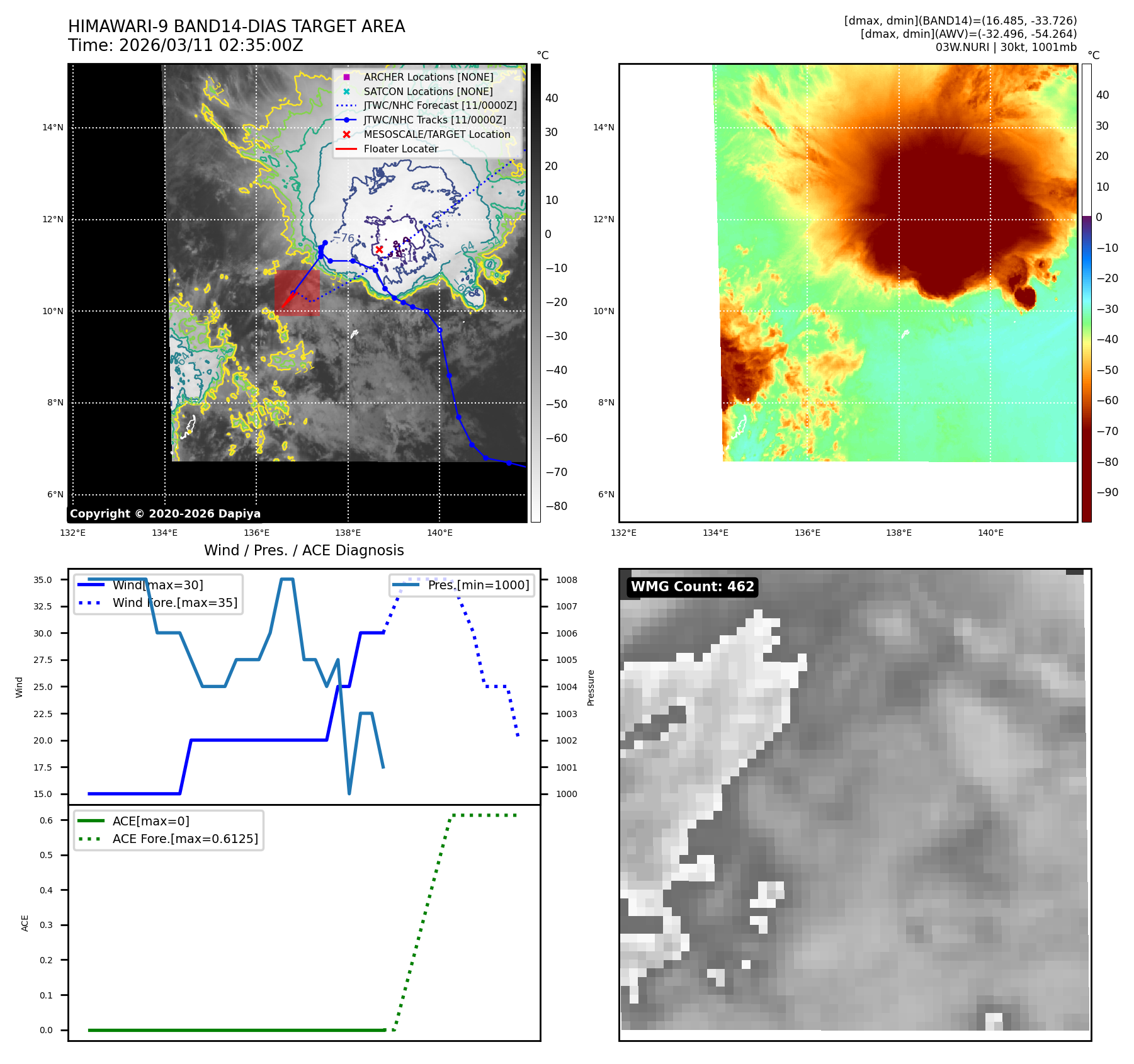Click the WMG Count: 462 label

pos(692,587)
